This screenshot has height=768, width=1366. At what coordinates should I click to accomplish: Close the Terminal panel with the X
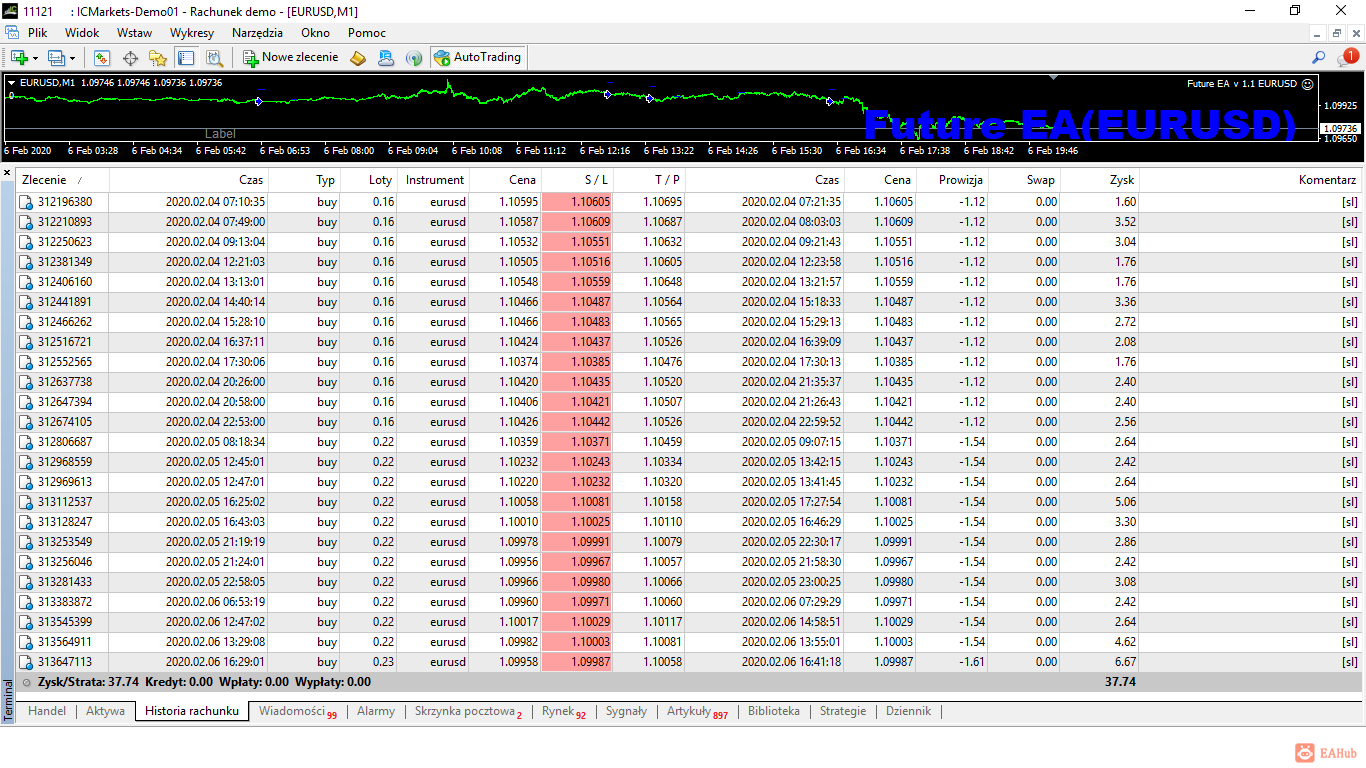coord(7,173)
